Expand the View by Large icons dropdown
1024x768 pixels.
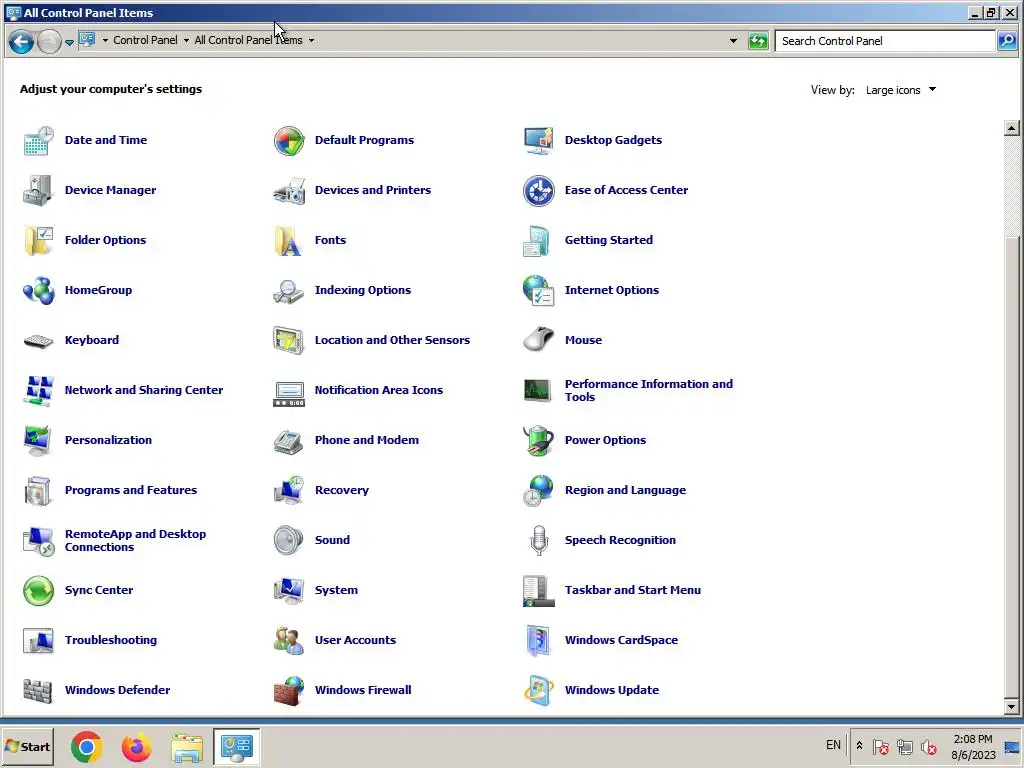click(901, 90)
